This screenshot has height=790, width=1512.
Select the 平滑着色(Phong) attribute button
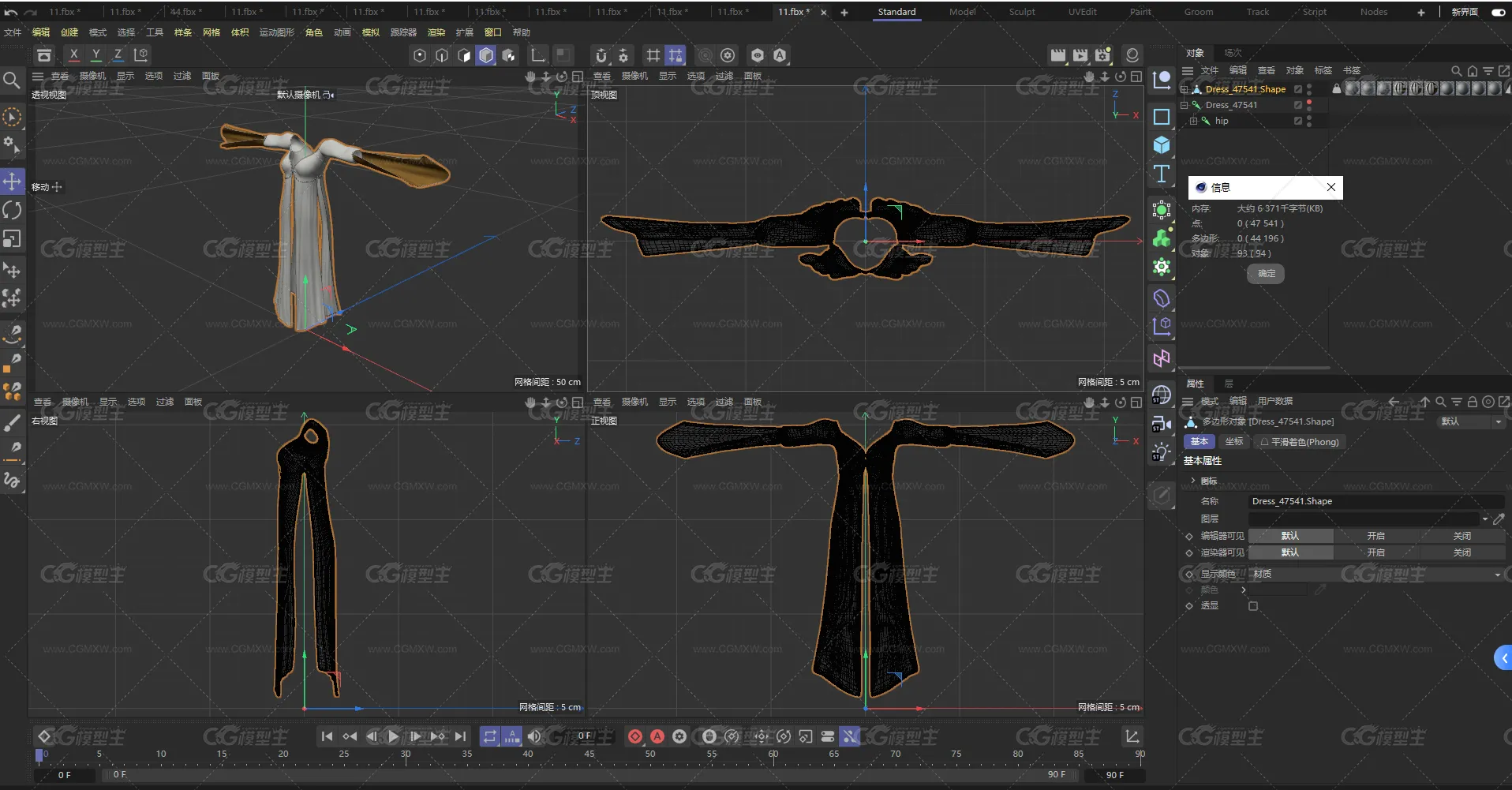point(1299,442)
